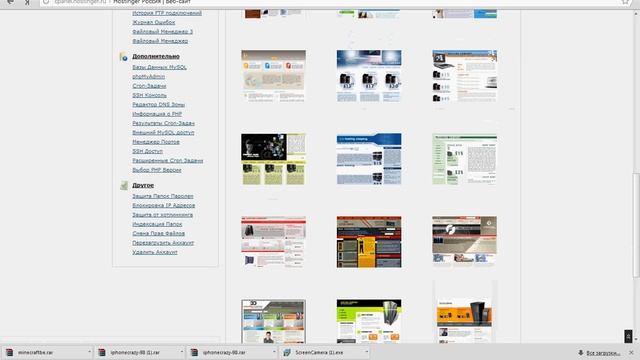The image size is (640, 360).
Task: Open Блокировка IP Адресов link
Action: pyautogui.click(x=164, y=206)
